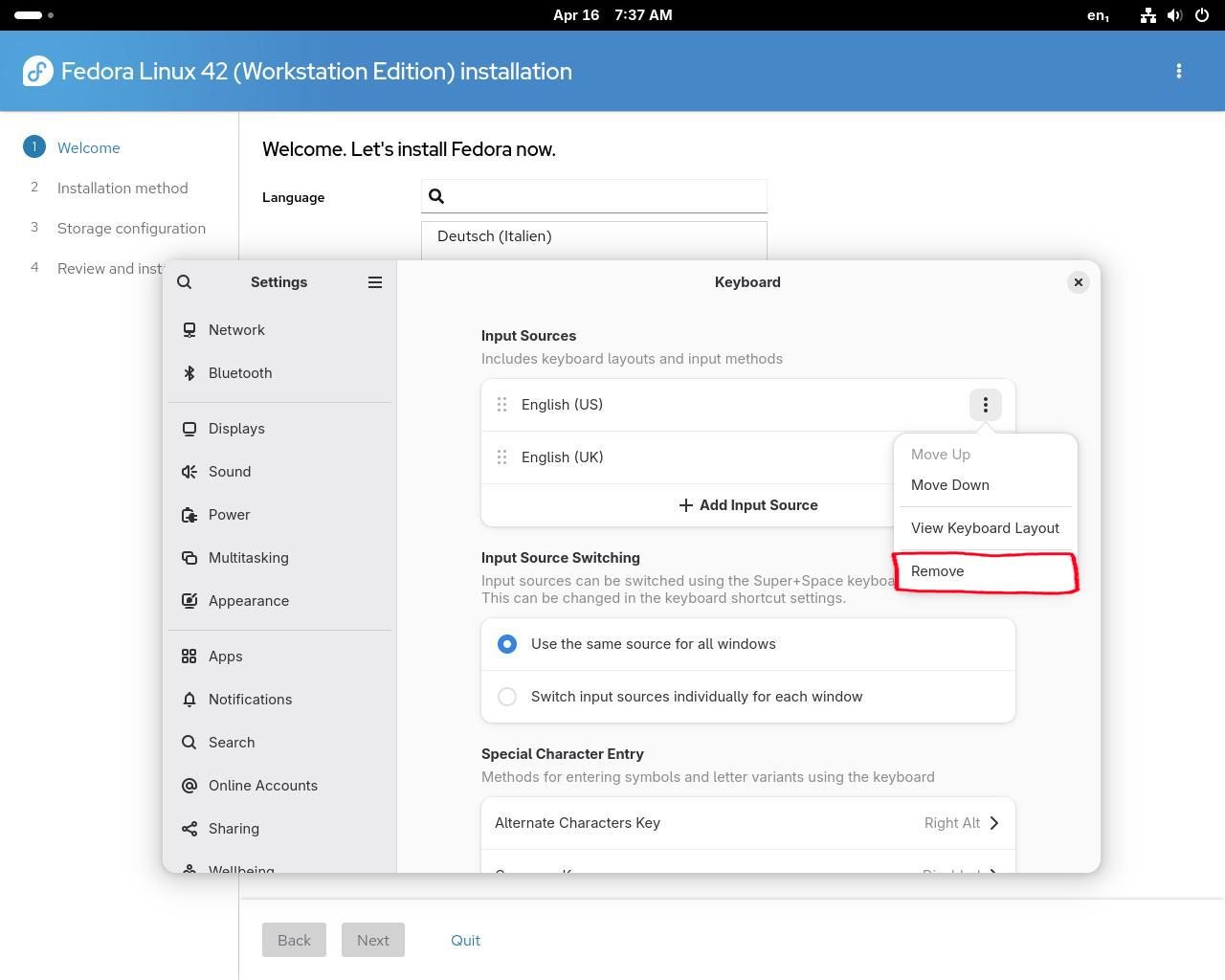Click the Apps grid icon

point(189,657)
